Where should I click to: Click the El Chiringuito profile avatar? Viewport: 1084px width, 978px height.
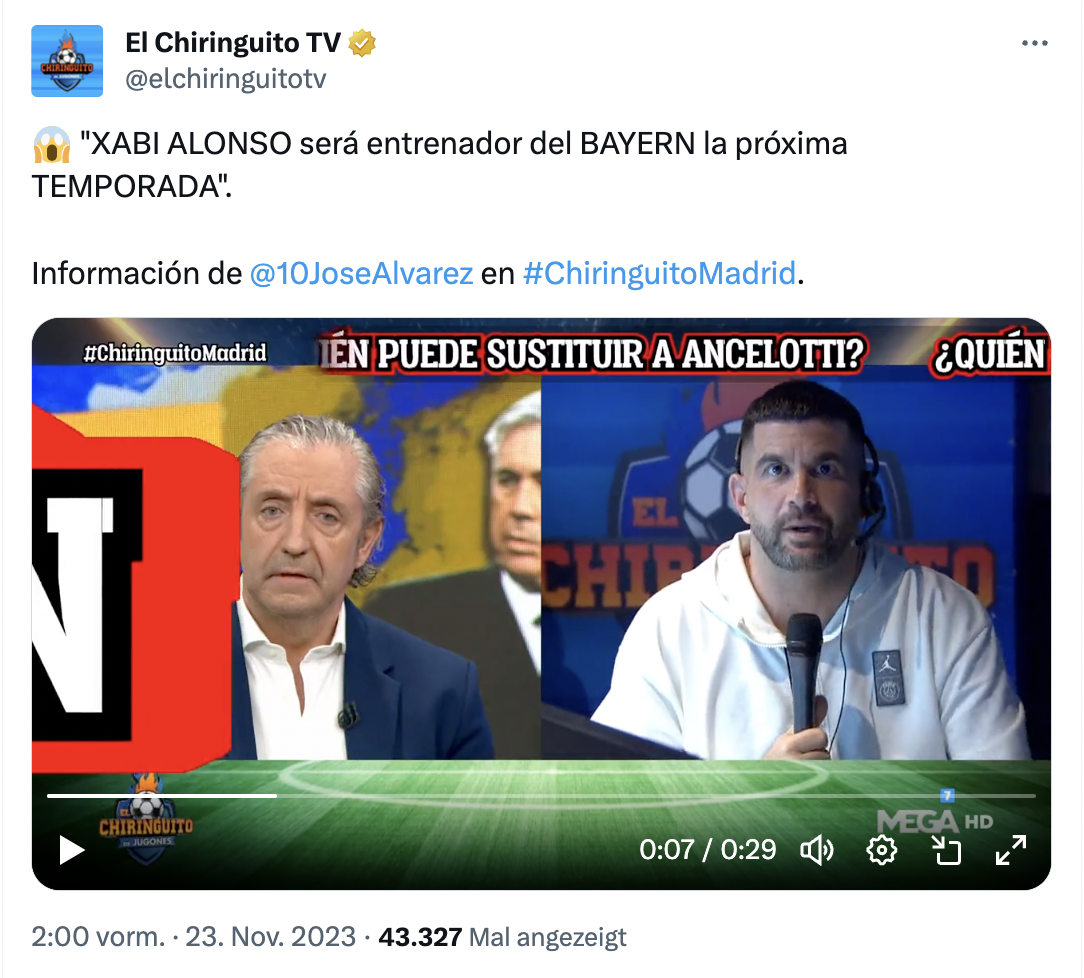tap(67, 61)
